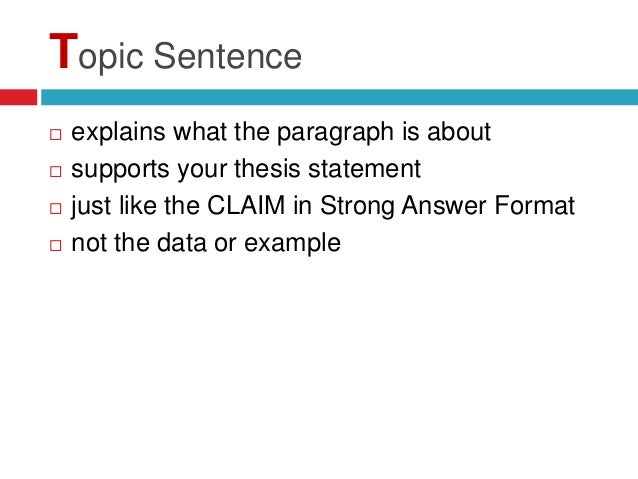Click the capitalized word 'CLAIM'
Screen dimensions: 638x479
click(x=246, y=205)
